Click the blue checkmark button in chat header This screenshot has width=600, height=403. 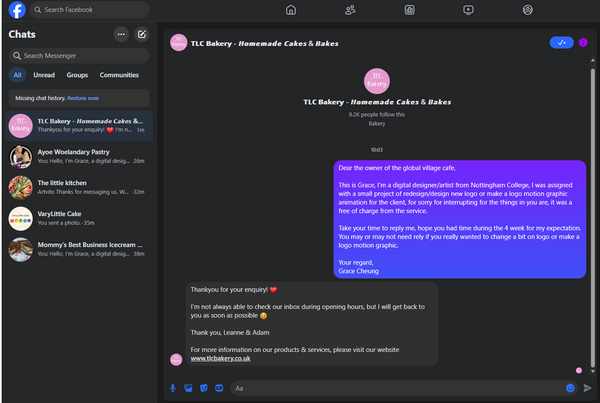point(561,42)
